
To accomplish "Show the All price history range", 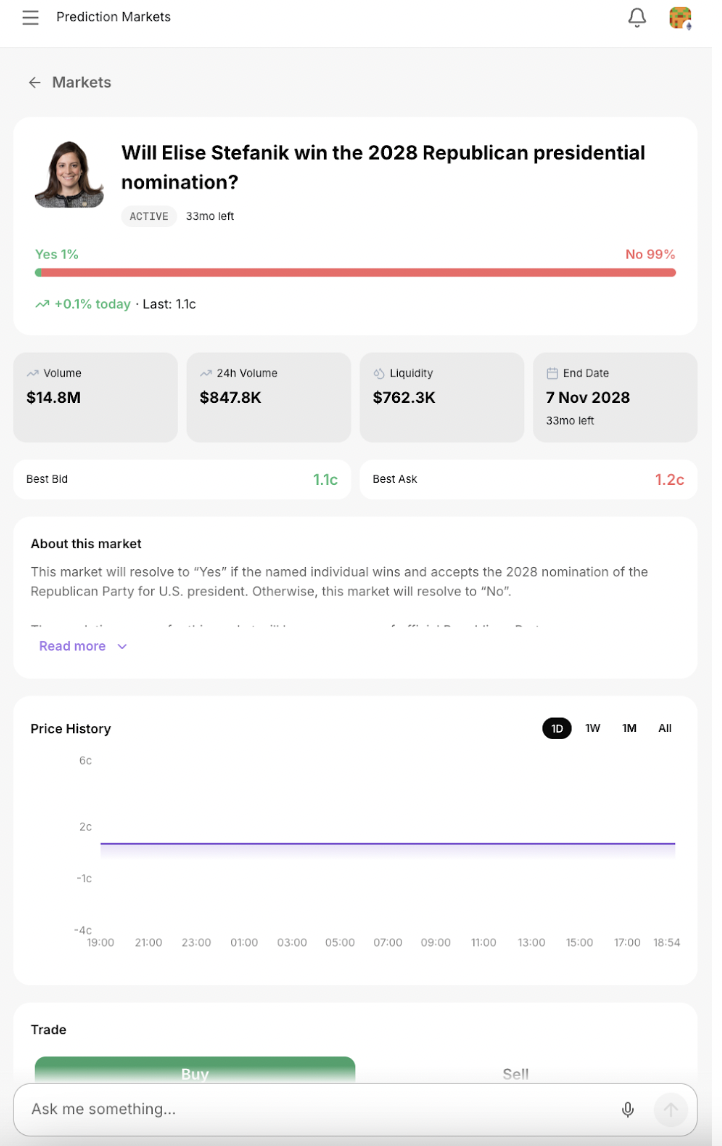I will point(664,728).
